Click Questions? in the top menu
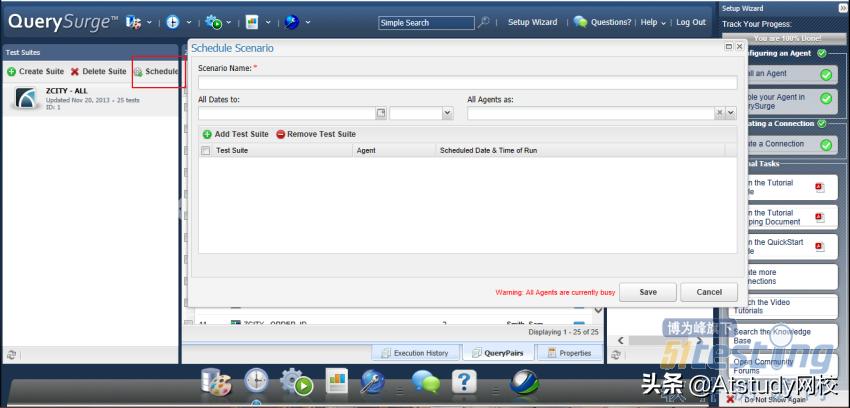850x408 pixels. tap(611, 22)
